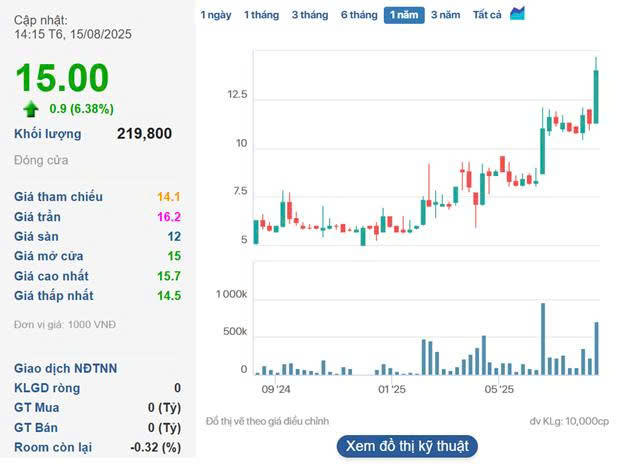Display the Tất cả full history range
624x465 pixels.
(487, 15)
